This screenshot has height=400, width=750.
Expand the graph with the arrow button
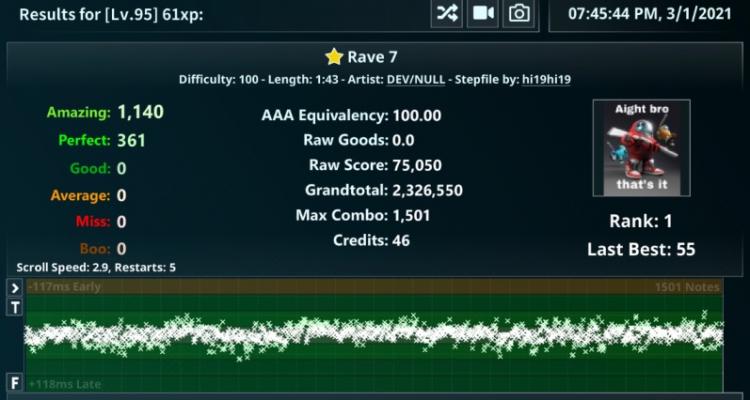point(15,288)
